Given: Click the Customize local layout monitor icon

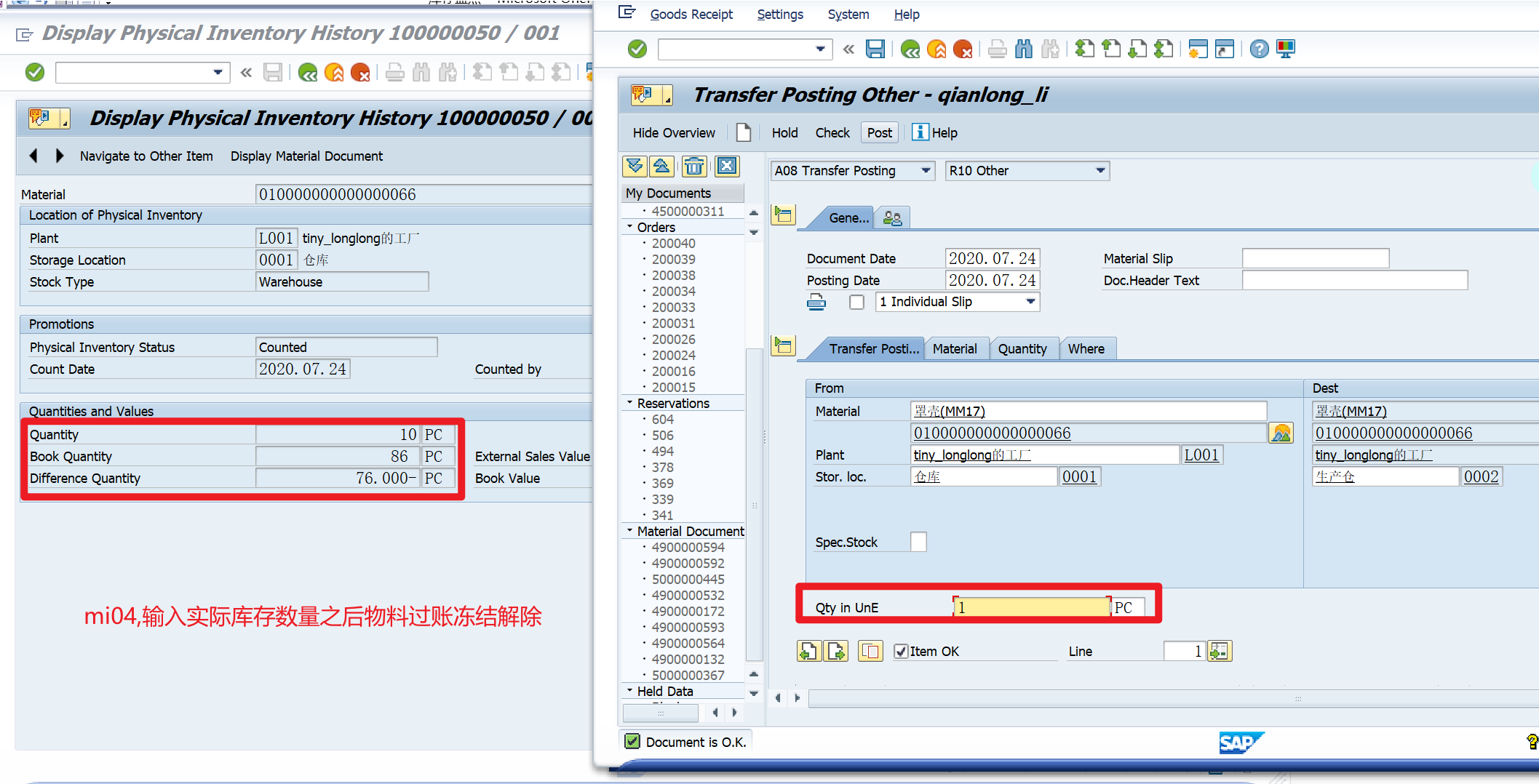Looking at the screenshot, I should (x=1286, y=49).
